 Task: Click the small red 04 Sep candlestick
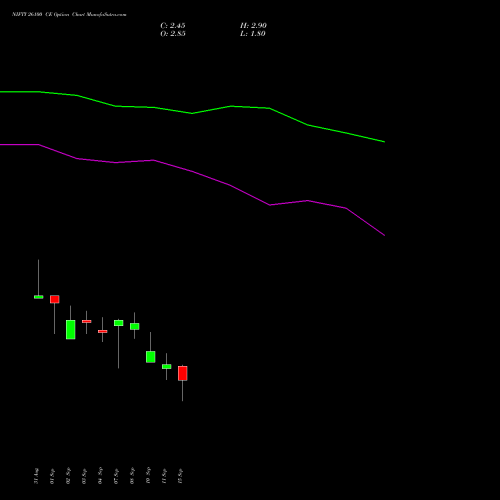(103, 331)
